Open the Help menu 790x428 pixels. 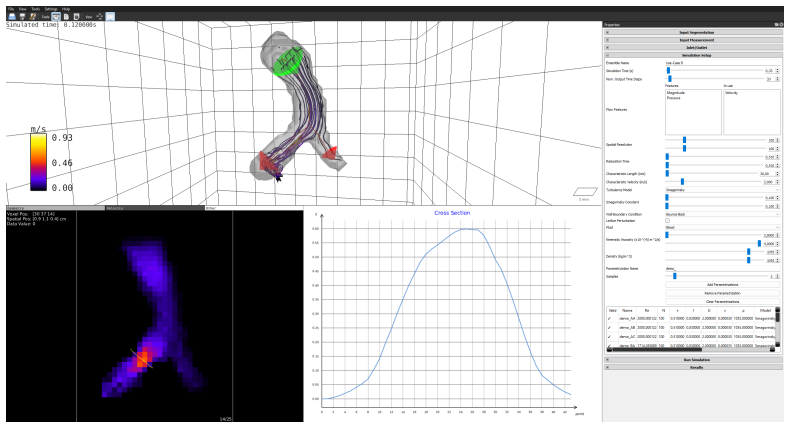pyautogui.click(x=66, y=9)
